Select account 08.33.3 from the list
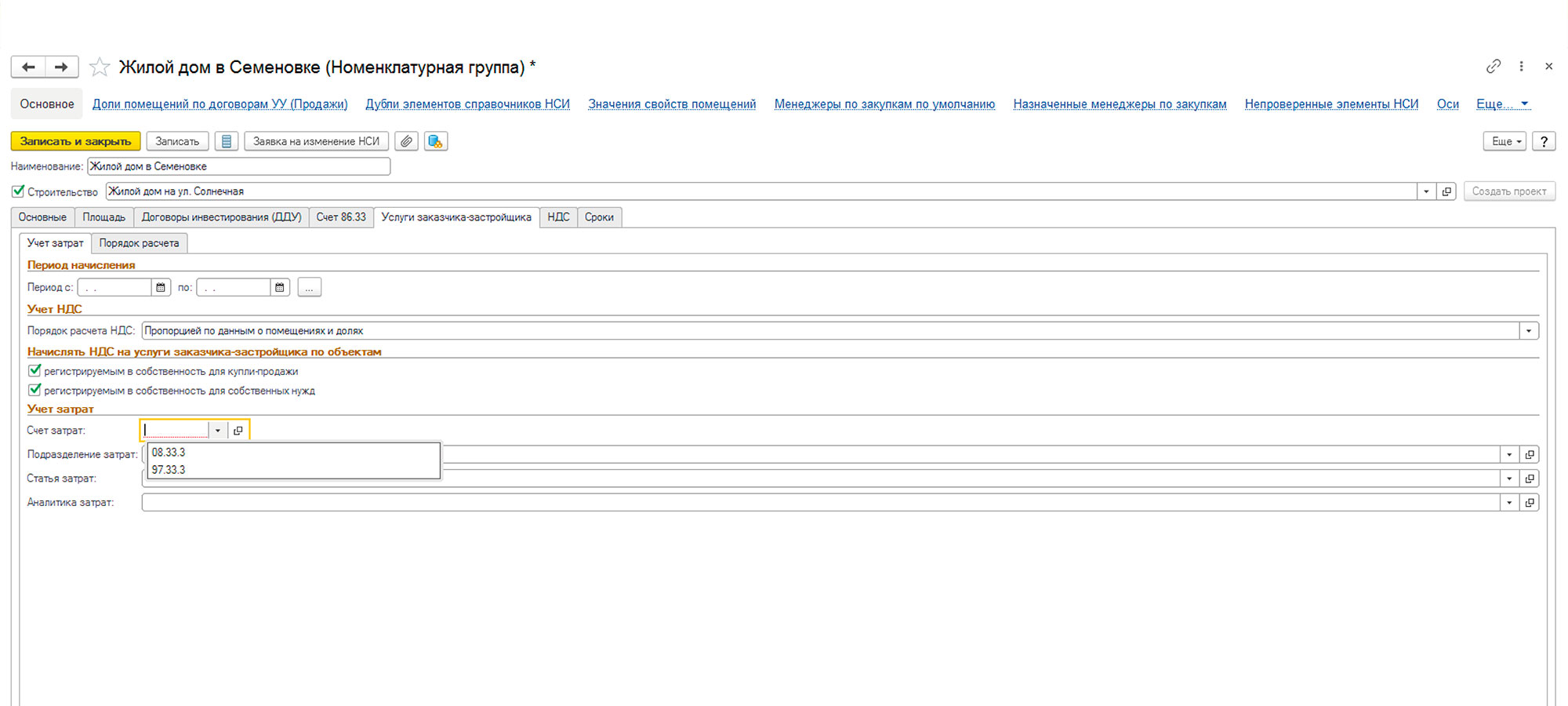Screen dimensions: 1568x706 [x=169, y=453]
